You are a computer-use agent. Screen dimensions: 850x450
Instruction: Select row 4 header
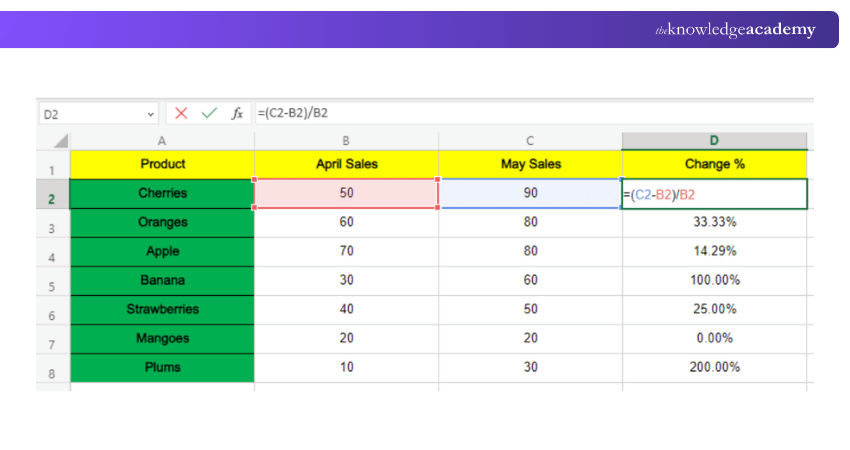coord(52,252)
